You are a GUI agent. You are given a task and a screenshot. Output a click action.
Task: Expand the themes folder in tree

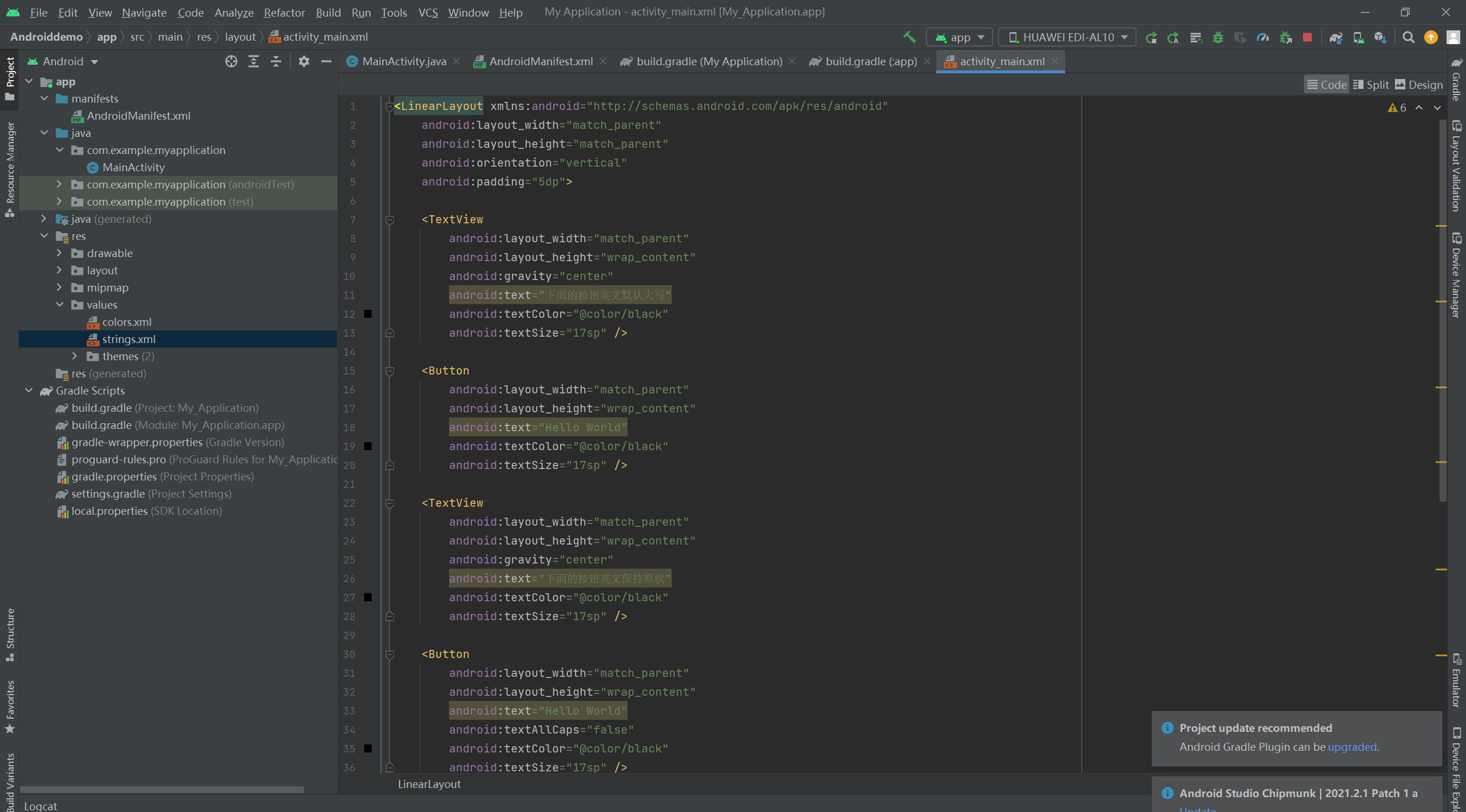click(74, 356)
